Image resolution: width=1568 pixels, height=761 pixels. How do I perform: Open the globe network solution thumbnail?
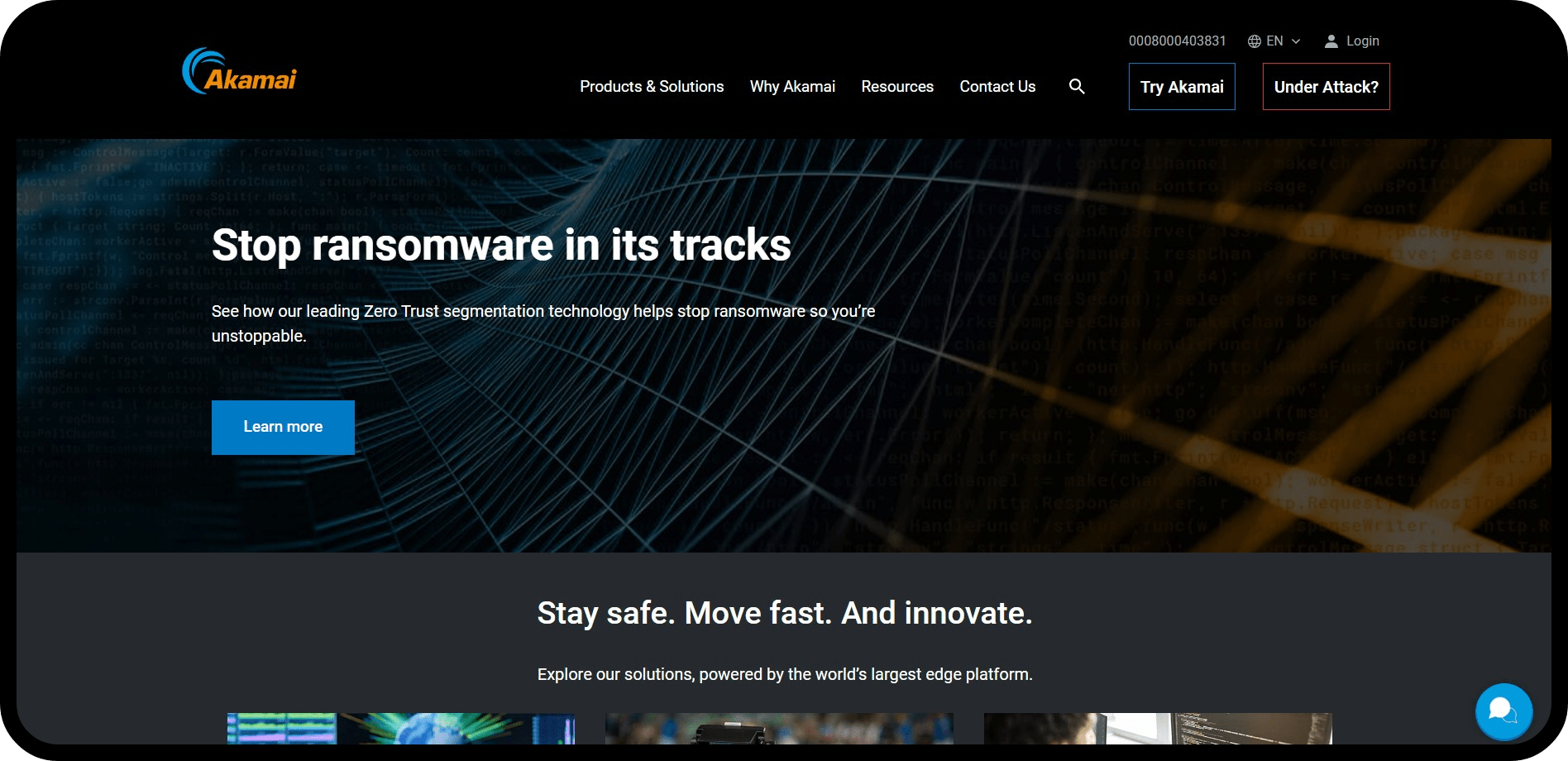point(400,728)
